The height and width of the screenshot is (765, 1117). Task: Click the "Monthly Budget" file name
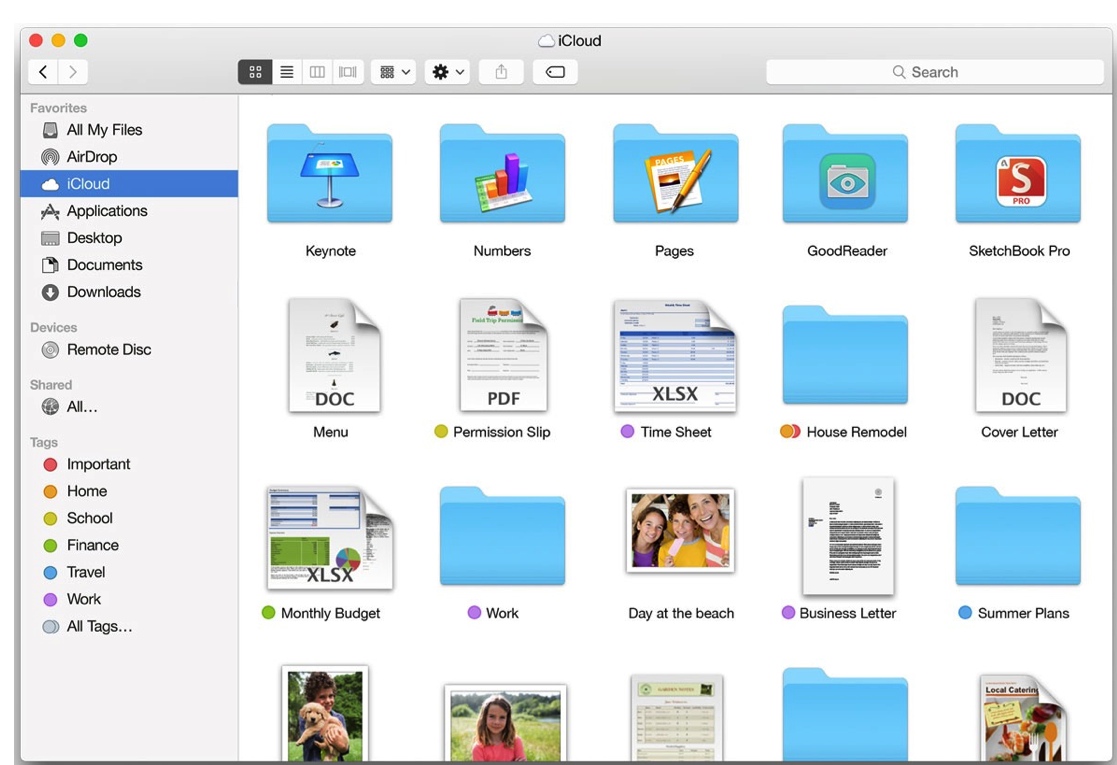(331, 613)
